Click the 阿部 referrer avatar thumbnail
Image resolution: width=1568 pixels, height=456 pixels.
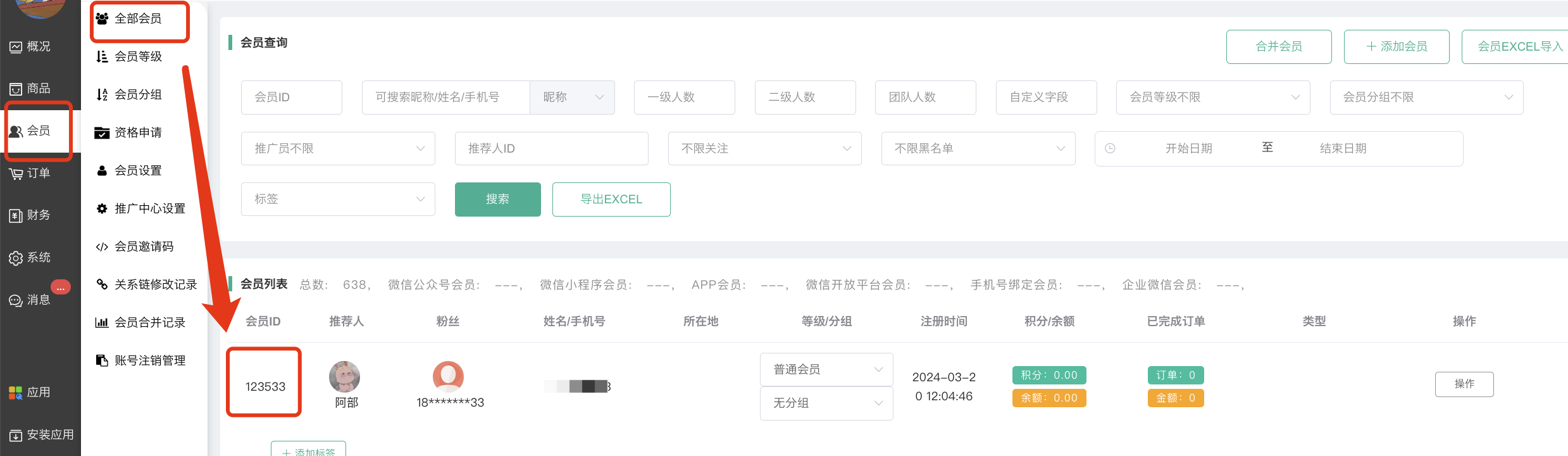pyautogui.click(x=345, y=377)
